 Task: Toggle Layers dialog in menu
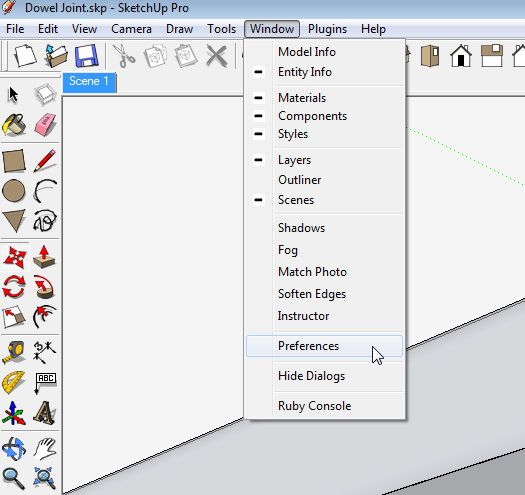(x=325, y=160)
